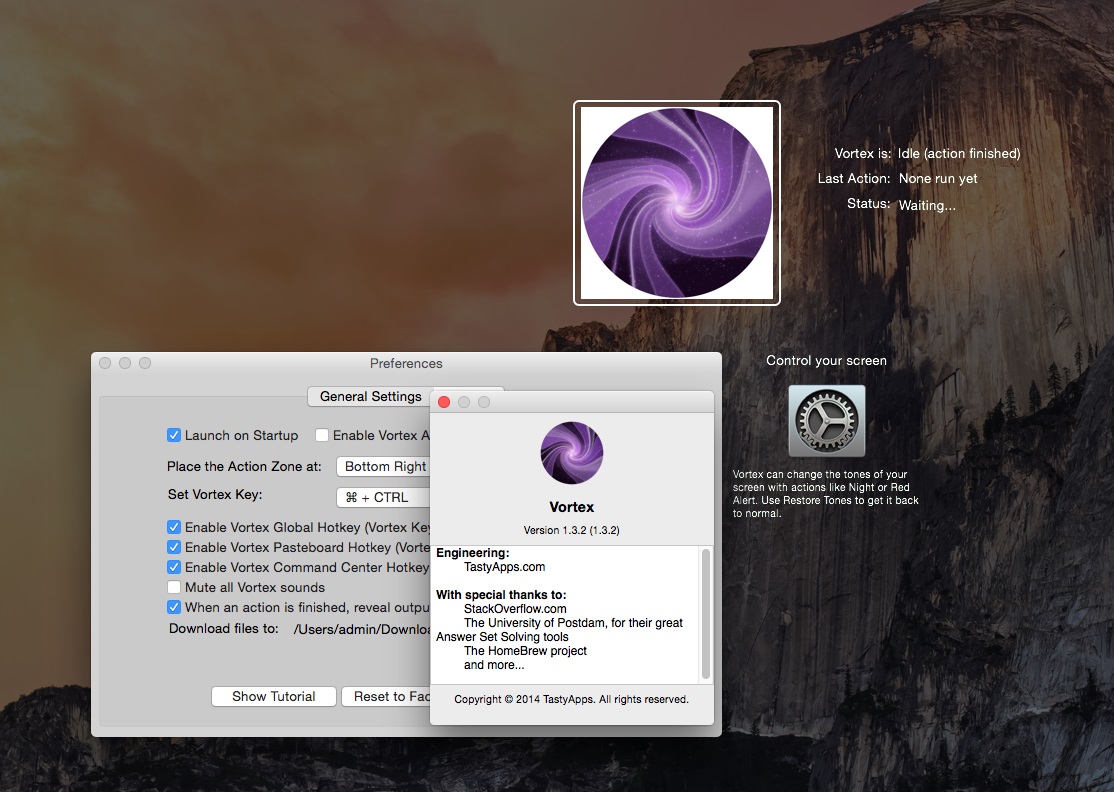Image resolution: width=1114 pixels, height=792 pixels.
Task: Click the and more... credit line
Action: (x=494, y=665)
